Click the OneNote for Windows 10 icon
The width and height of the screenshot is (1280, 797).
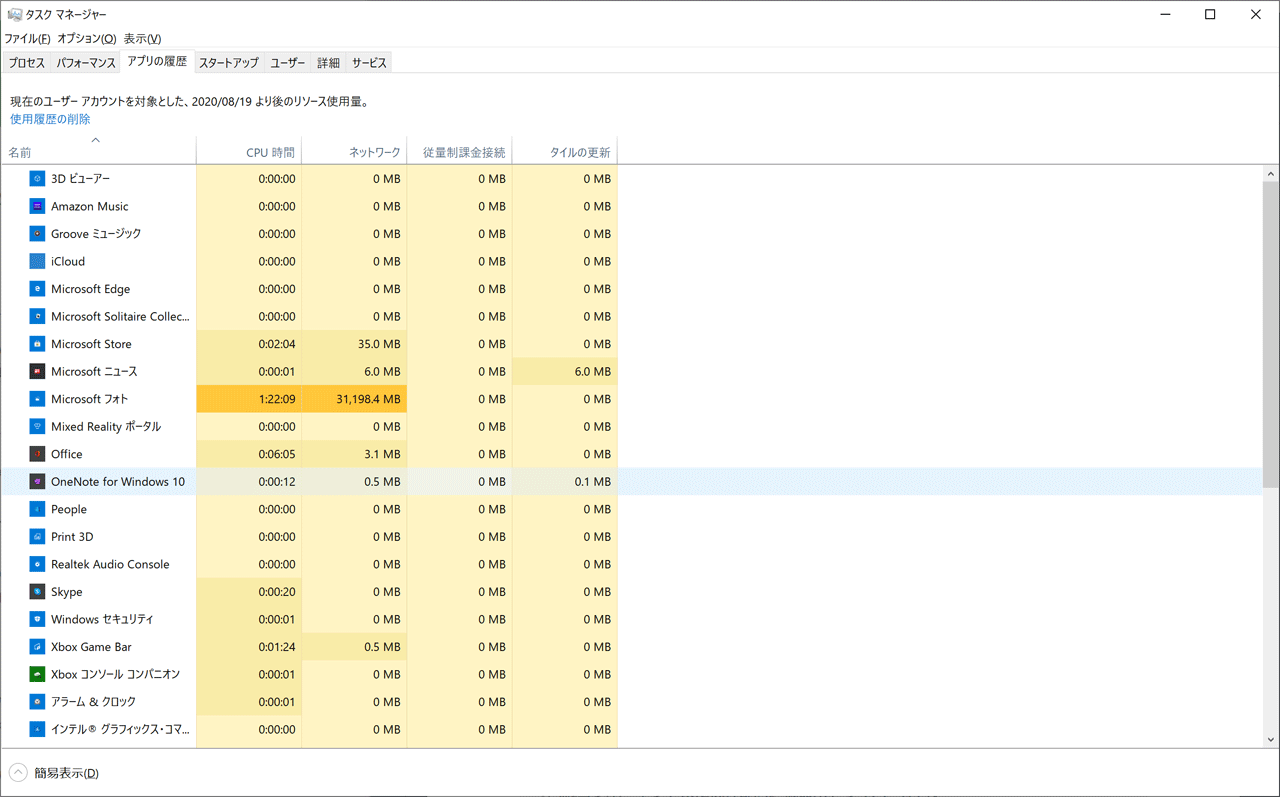[x=37, y=481]
